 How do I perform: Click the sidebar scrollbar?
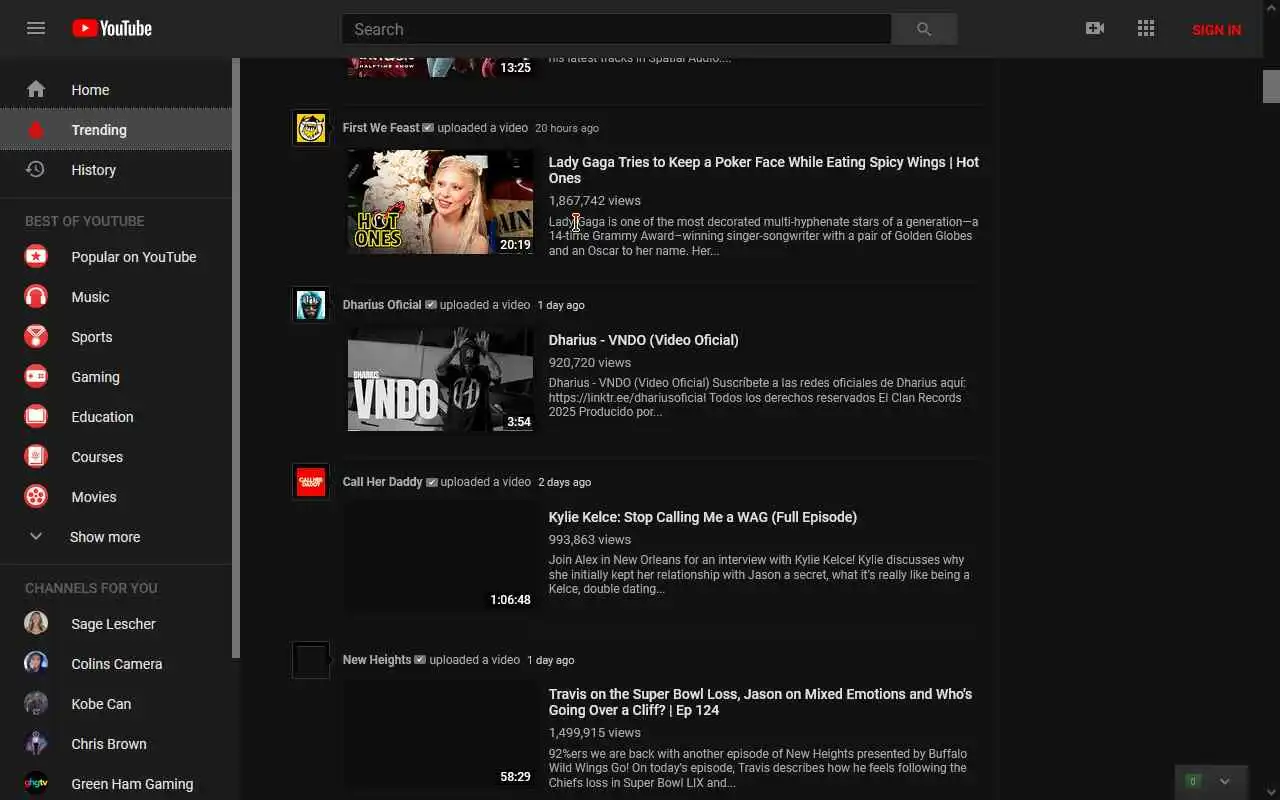[x=236, y=358]
